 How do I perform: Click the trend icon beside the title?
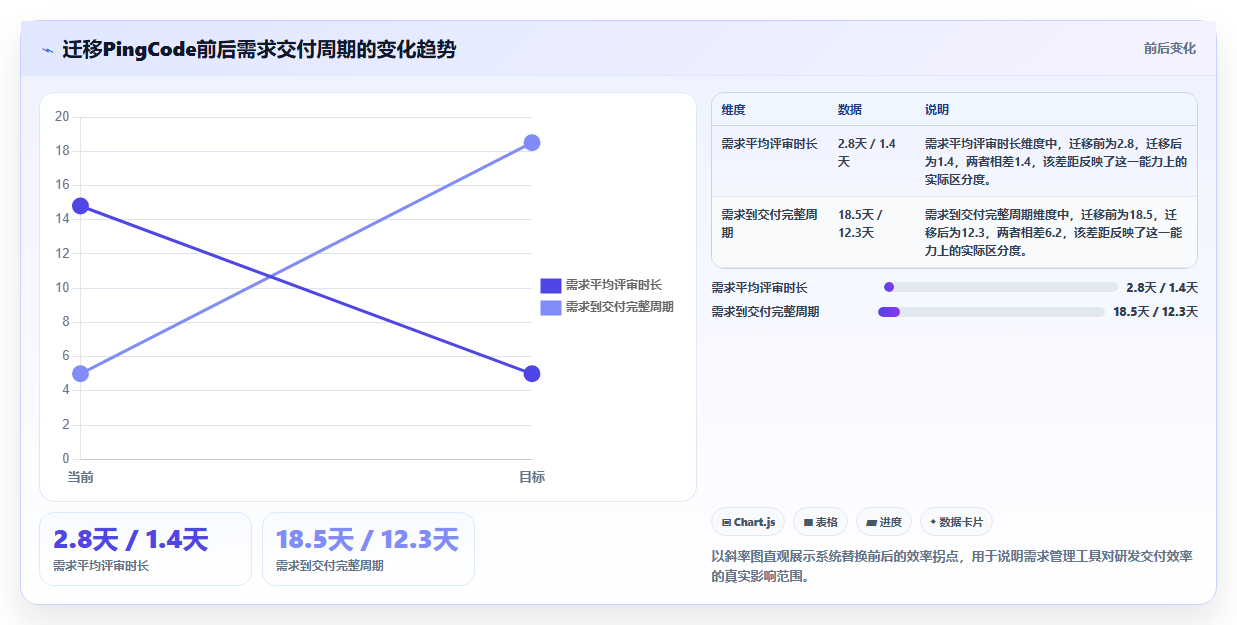pyautogui.click(x=47, y=50)
